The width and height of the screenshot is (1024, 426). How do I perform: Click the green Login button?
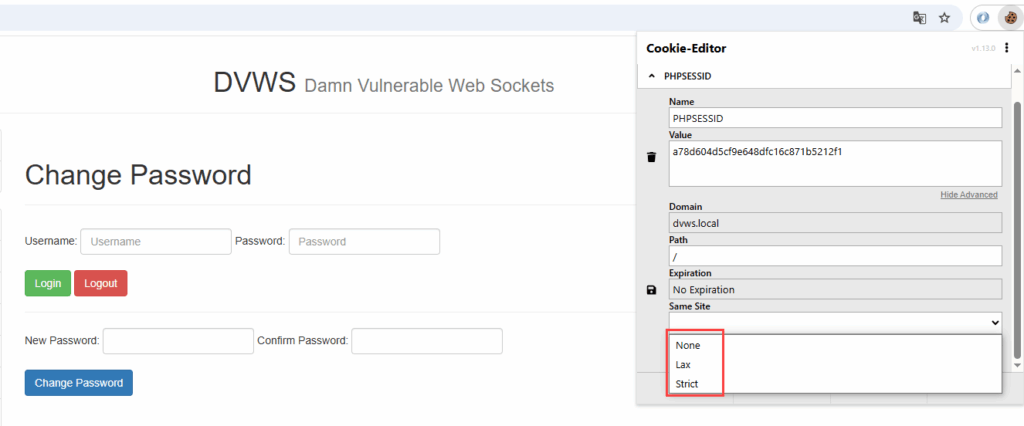point(48,283)
